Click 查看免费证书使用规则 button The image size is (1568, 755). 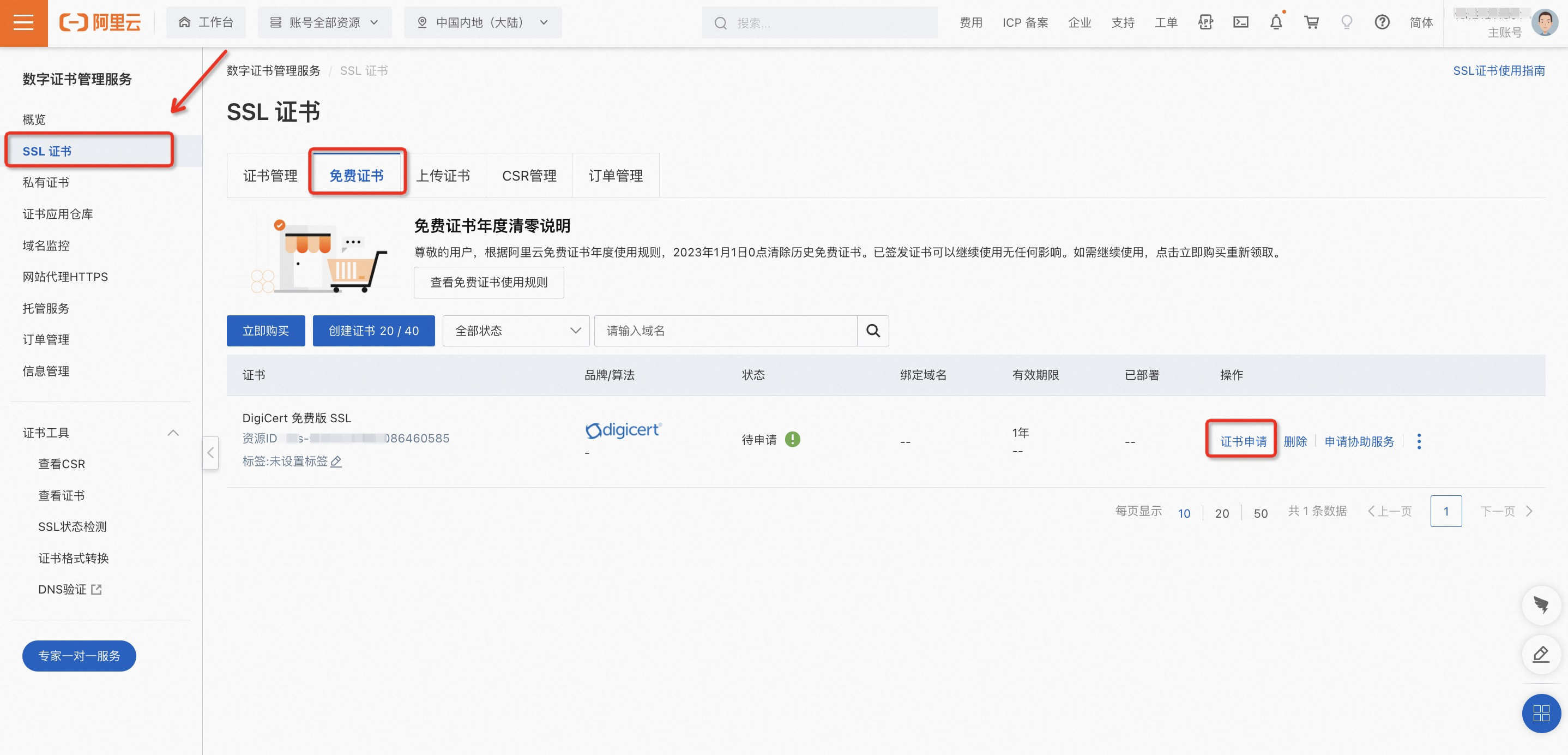point(489,283)
